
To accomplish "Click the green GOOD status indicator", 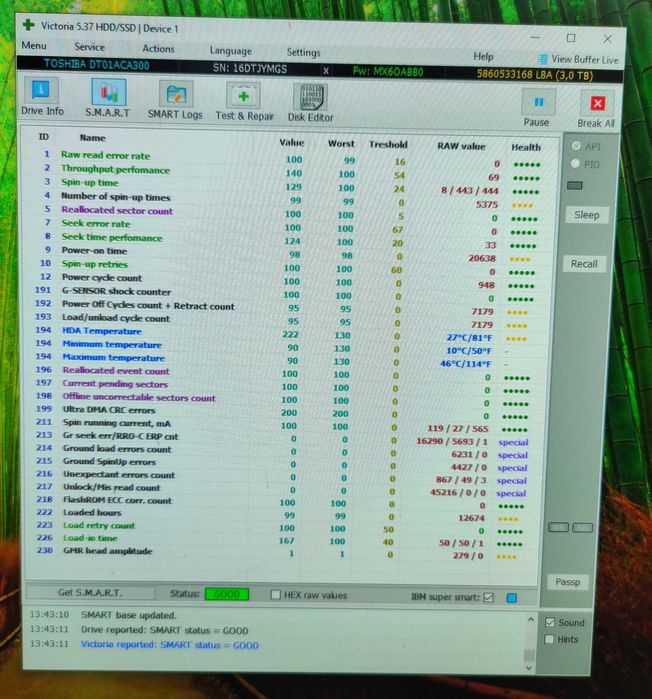I will point(227,594).
